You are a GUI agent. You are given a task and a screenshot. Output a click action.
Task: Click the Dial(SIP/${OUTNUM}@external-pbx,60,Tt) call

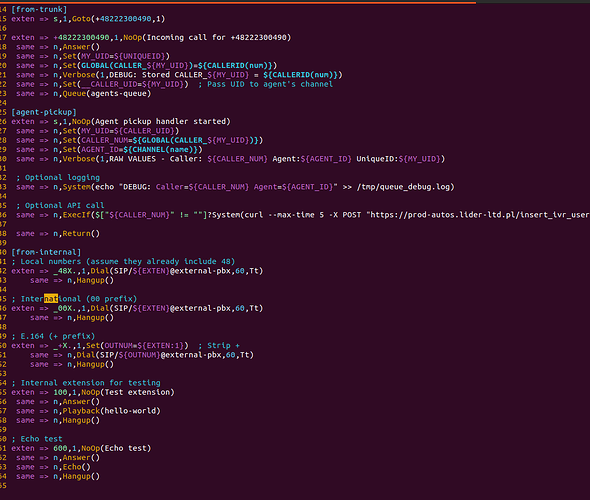(165, 355)
